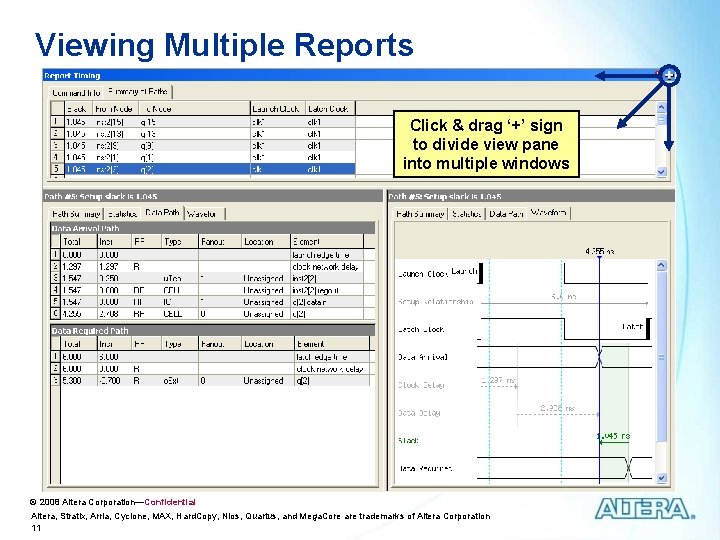Select the 'clock network delay' row in Data Arrival Path
Viewport: 720px width, 540px height.
212,266
